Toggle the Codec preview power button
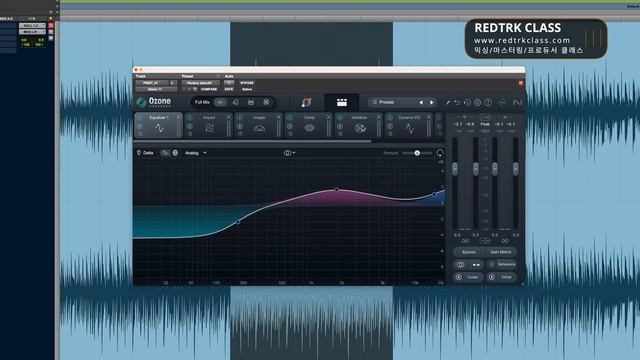Screen dimensions: 640x360 458,277
